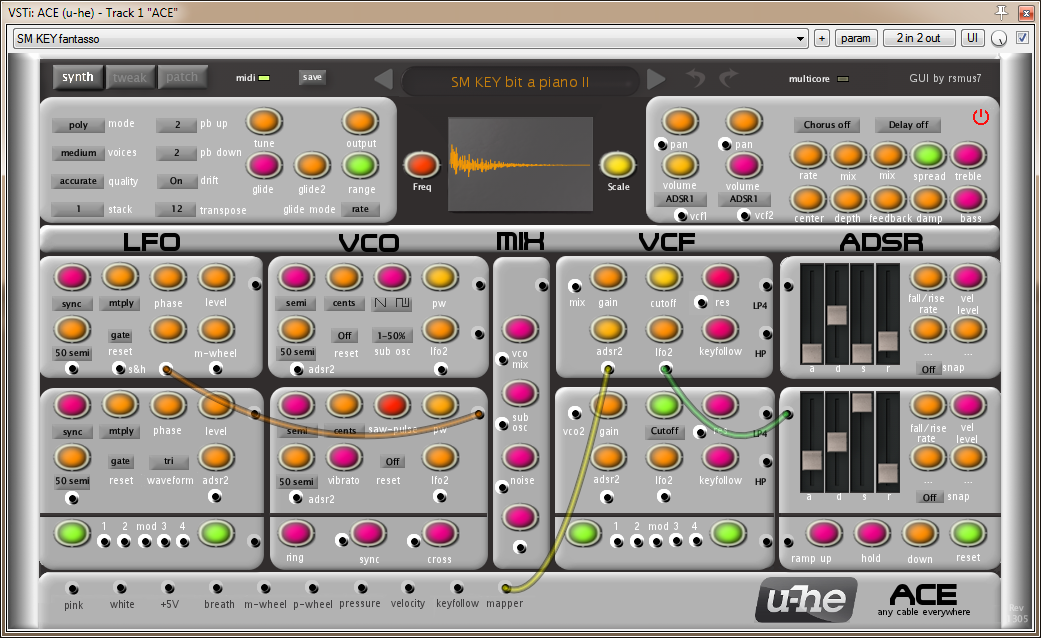
Task: Click the pink glide knob
Action: click(x=264, y=166)
